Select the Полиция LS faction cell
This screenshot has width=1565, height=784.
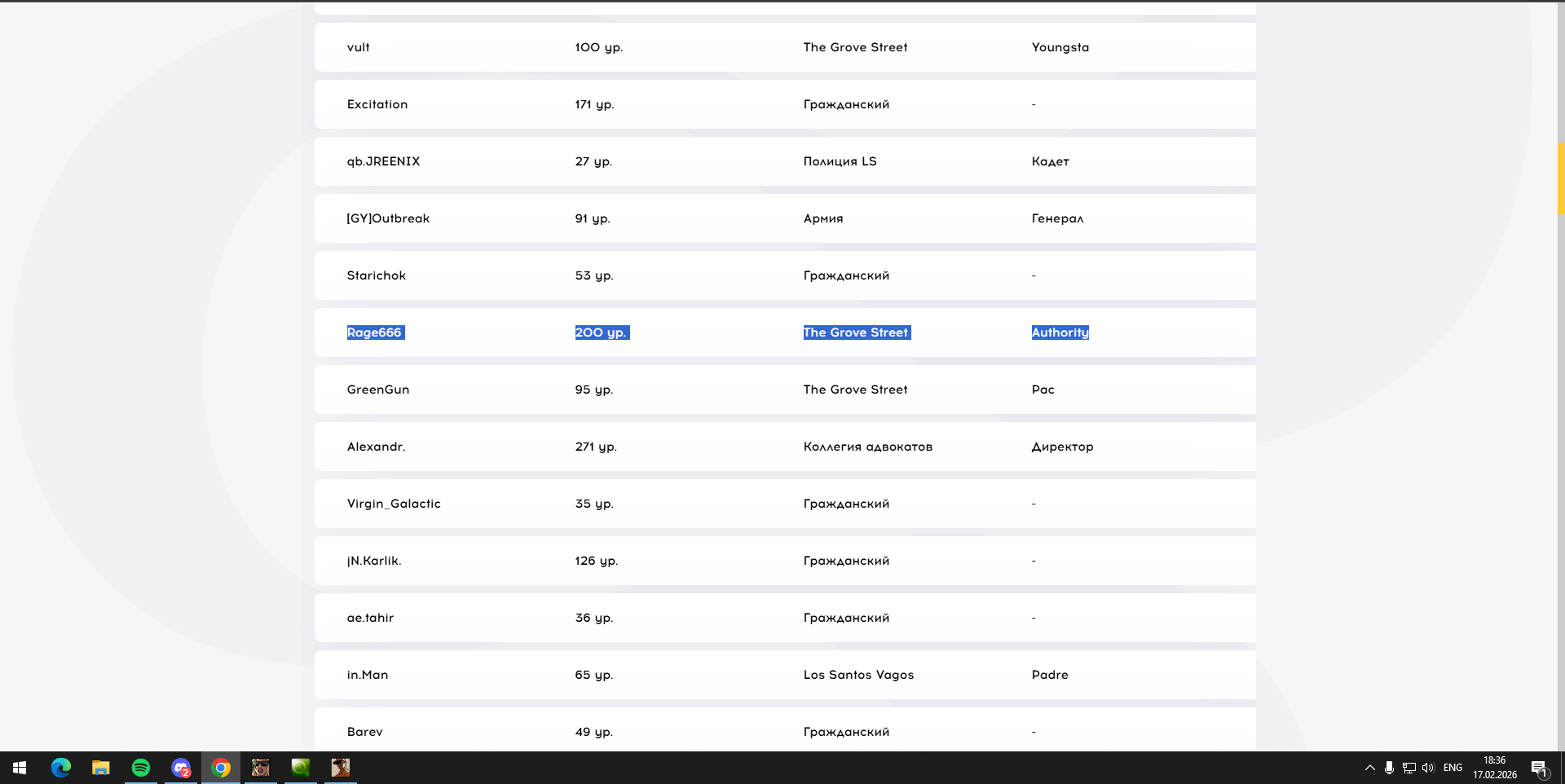click(840, 161)
